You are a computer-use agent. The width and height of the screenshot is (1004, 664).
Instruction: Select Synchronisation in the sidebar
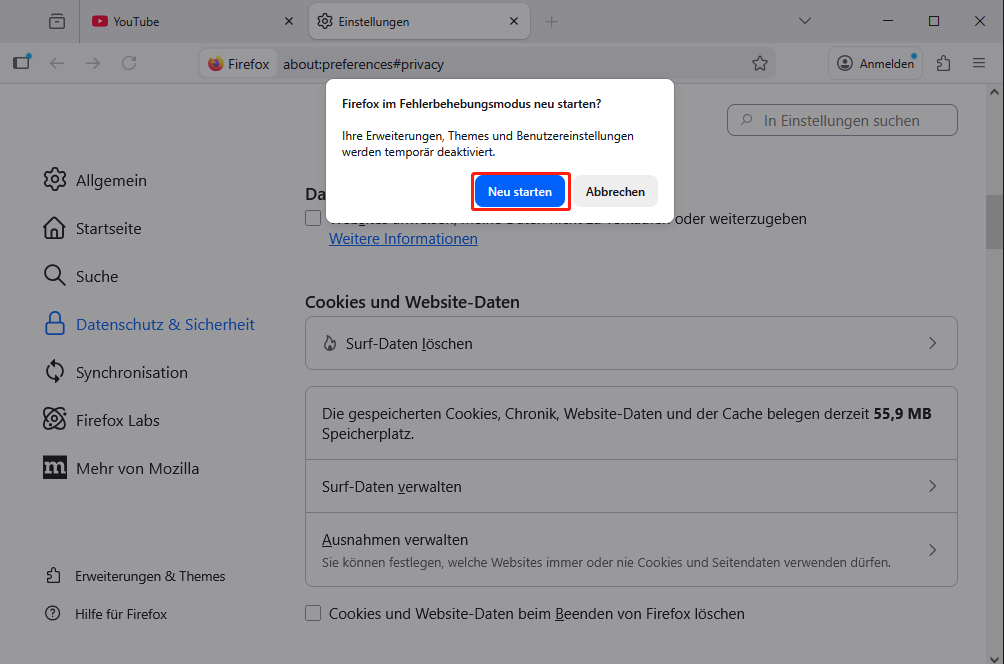point(131,372)
